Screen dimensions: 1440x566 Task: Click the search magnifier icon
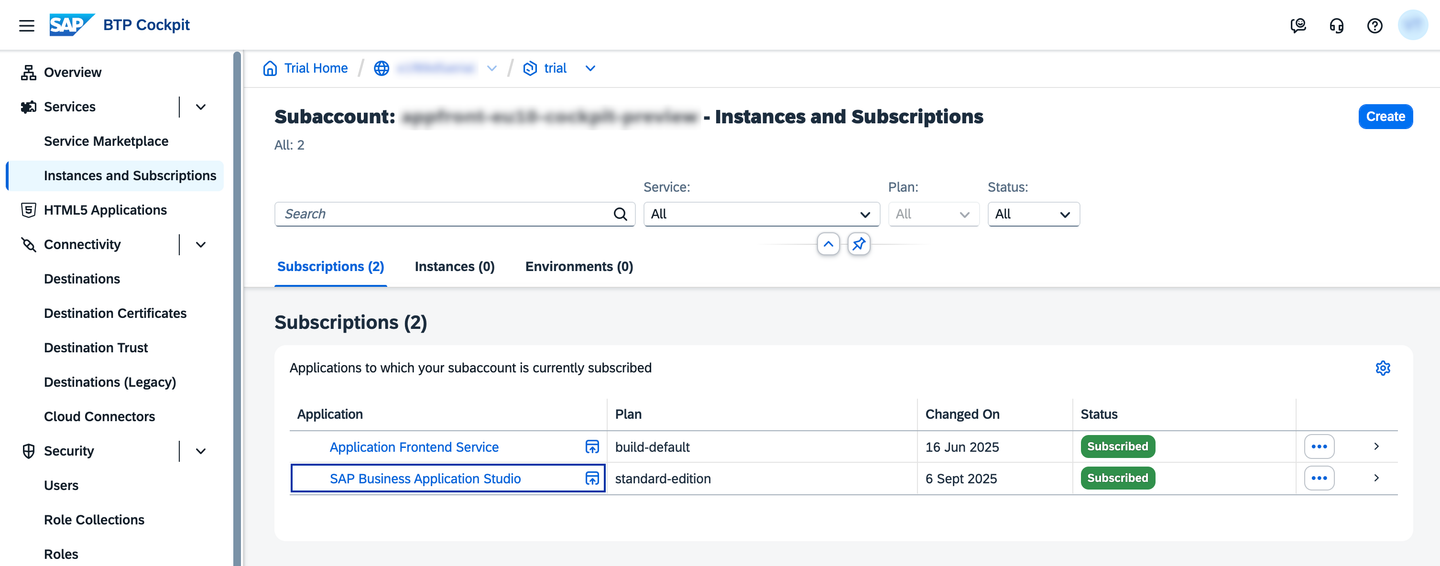pyautogui.click(x=621, y=214)
